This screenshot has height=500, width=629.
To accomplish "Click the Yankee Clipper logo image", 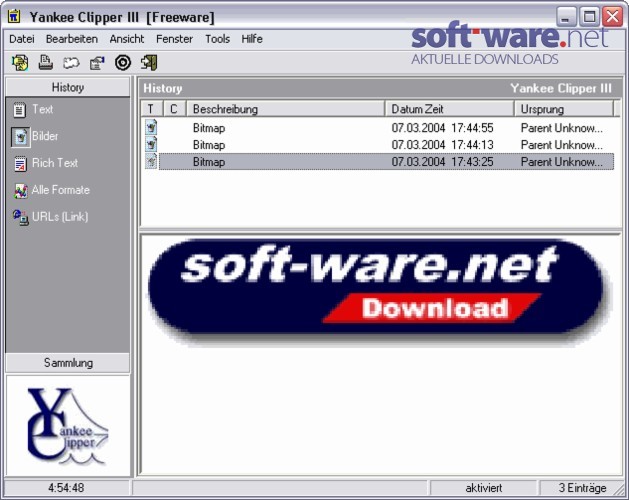I will tap(68, 426).
